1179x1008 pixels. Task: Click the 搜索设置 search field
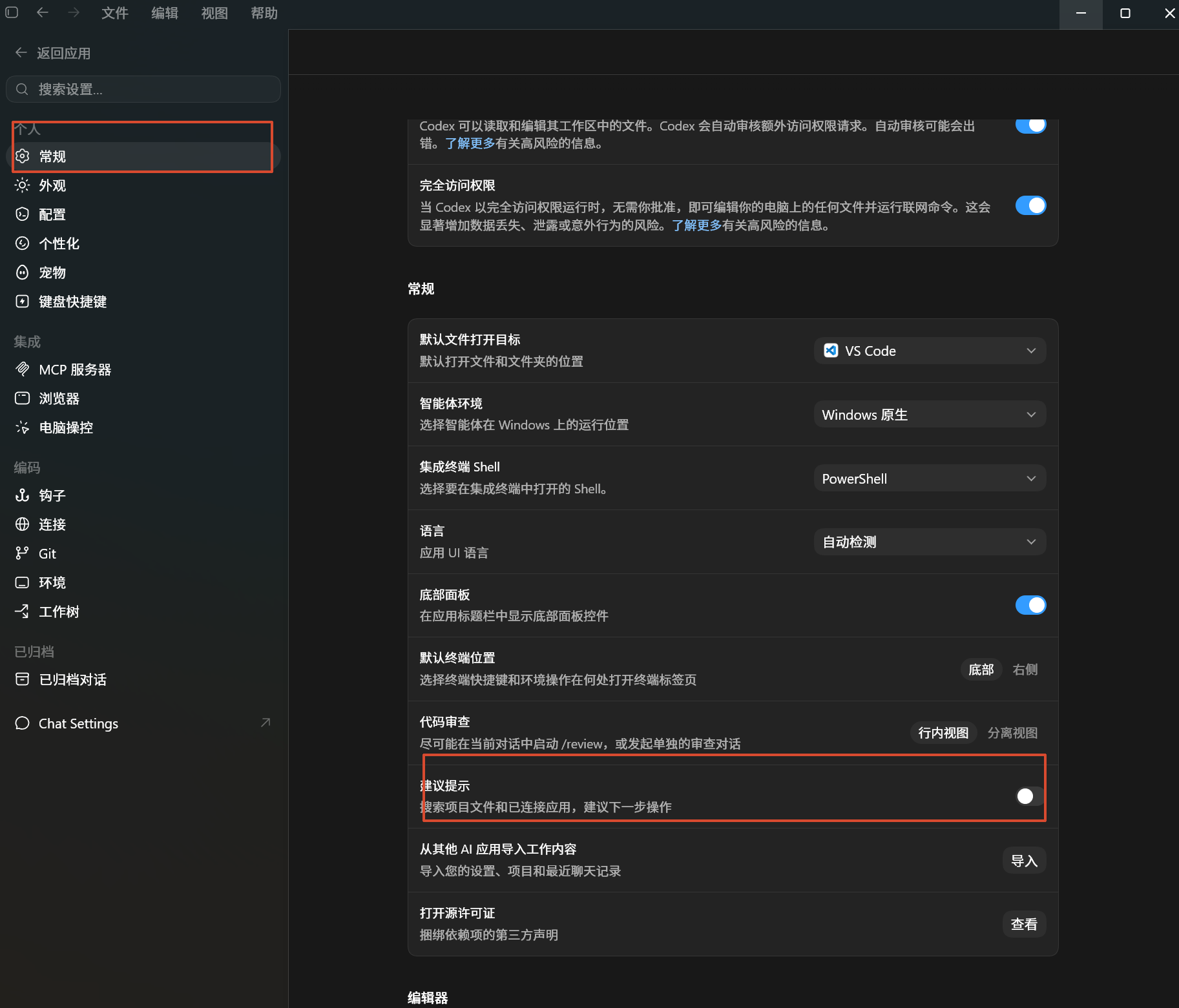tap(143, 89)
